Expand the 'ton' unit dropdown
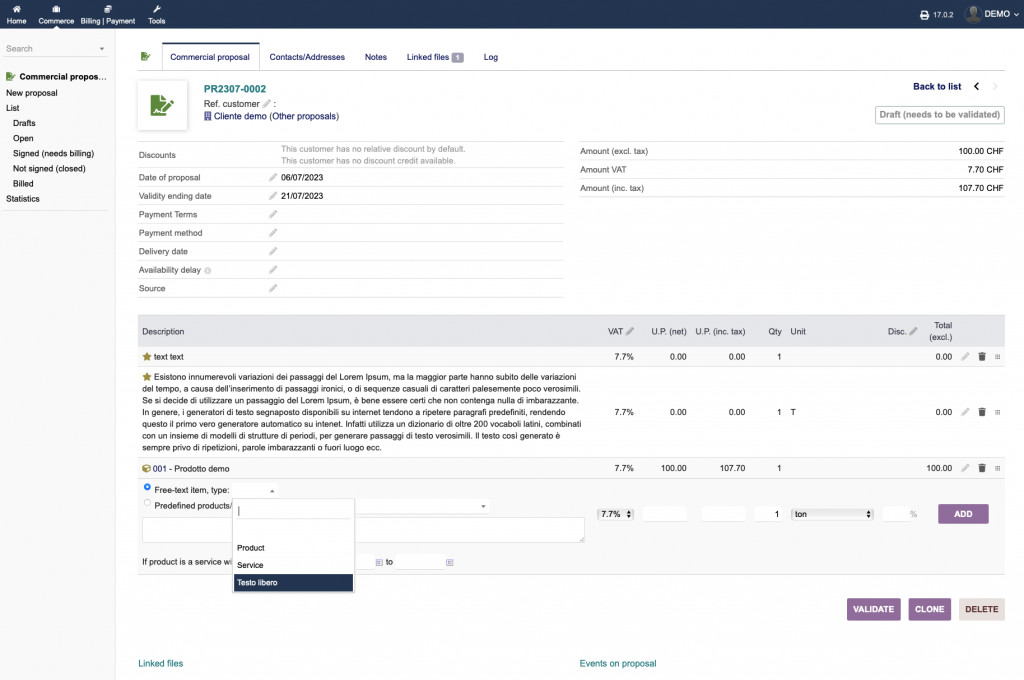Image resolution: width=1024 pixels, height=680 pixels. click(832, 514)
